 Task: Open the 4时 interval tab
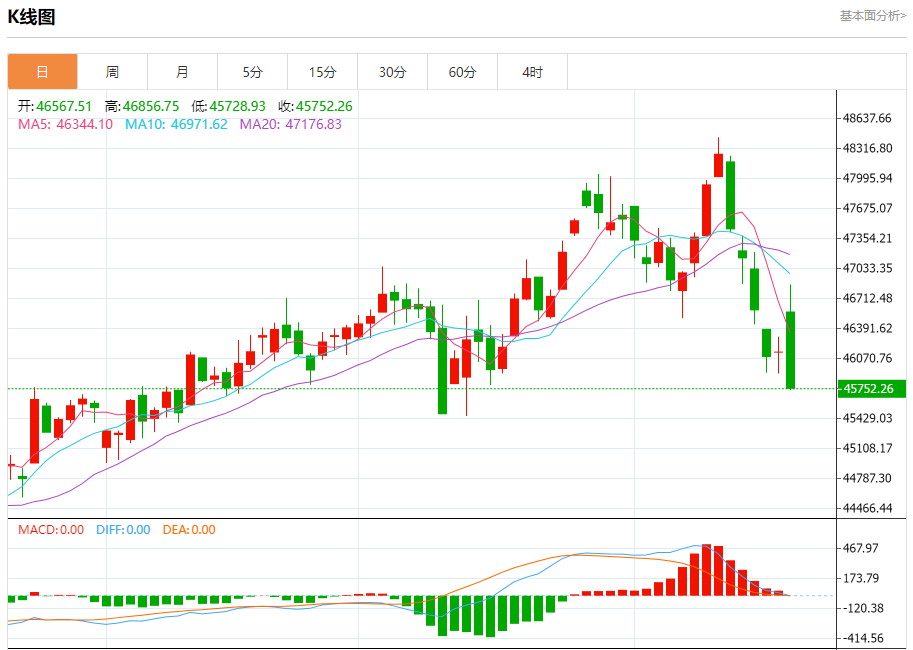[x=532, y=72]
